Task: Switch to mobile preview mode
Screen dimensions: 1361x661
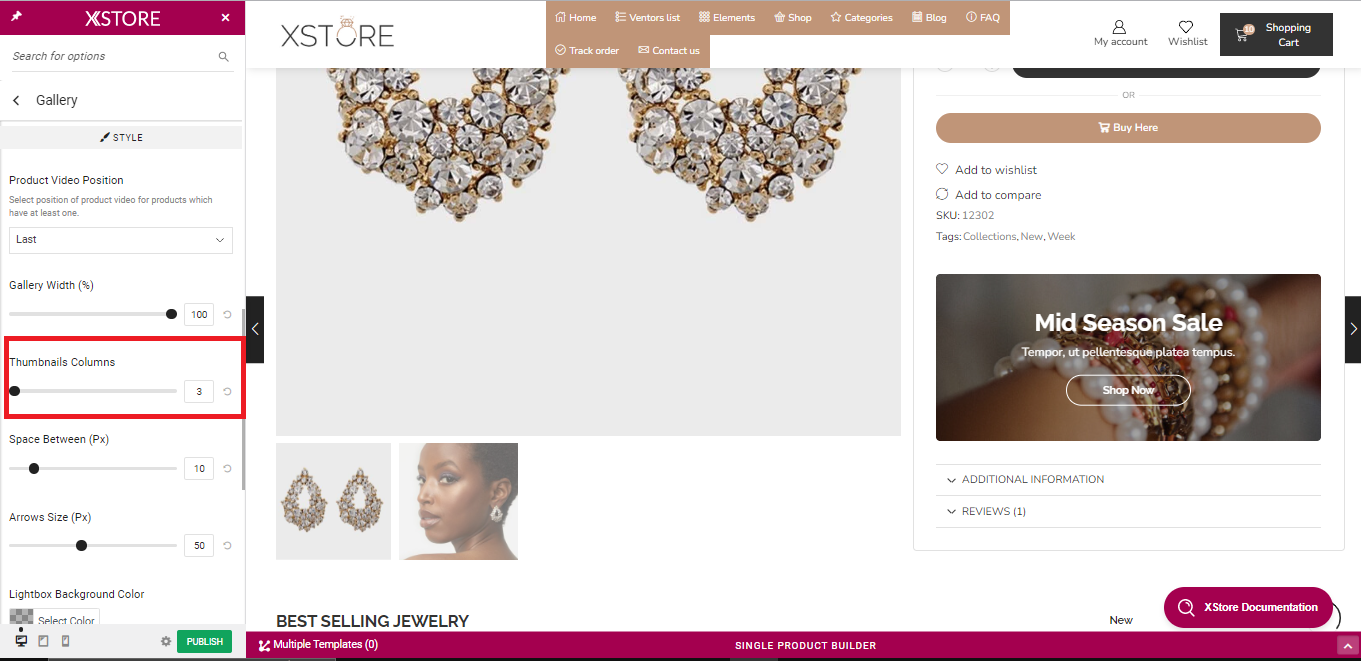Action: click(x=66, y=641)
